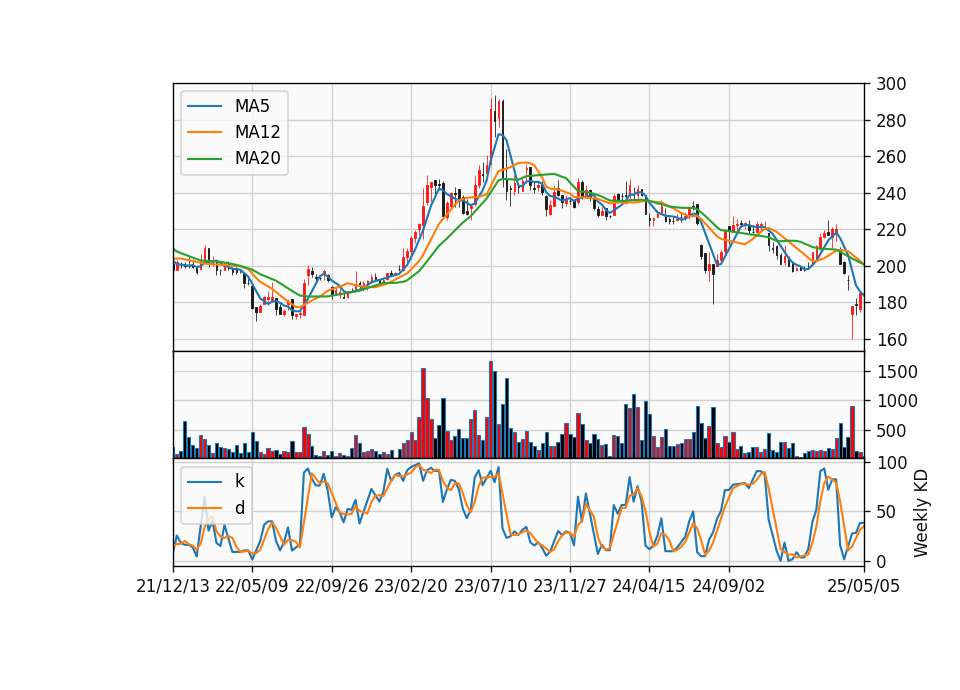This screenshot has width=960, height=690.
Task: Click the 200 price axis label
Action: tap(891, 266)
